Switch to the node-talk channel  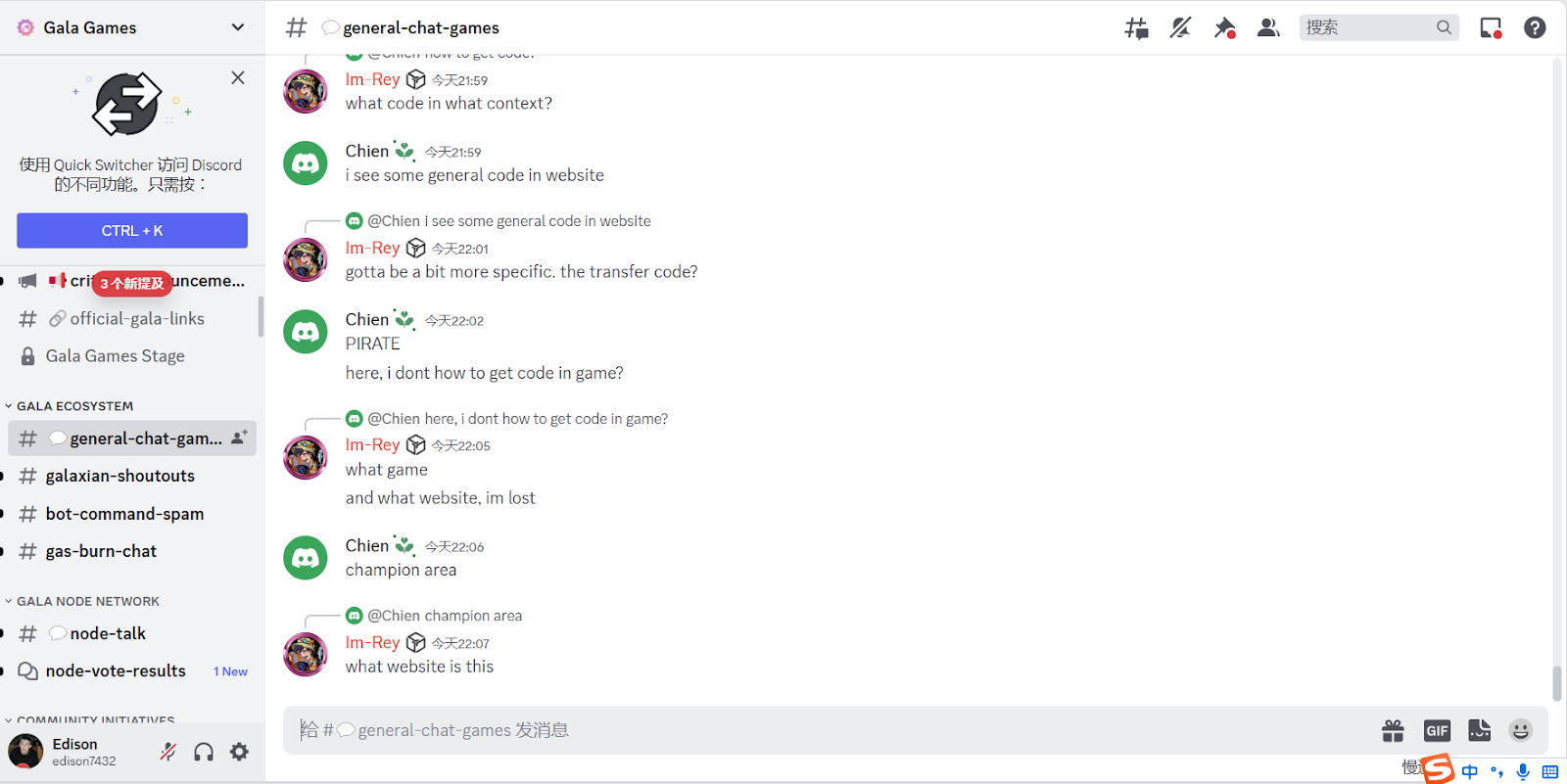(x=109, y=633)
